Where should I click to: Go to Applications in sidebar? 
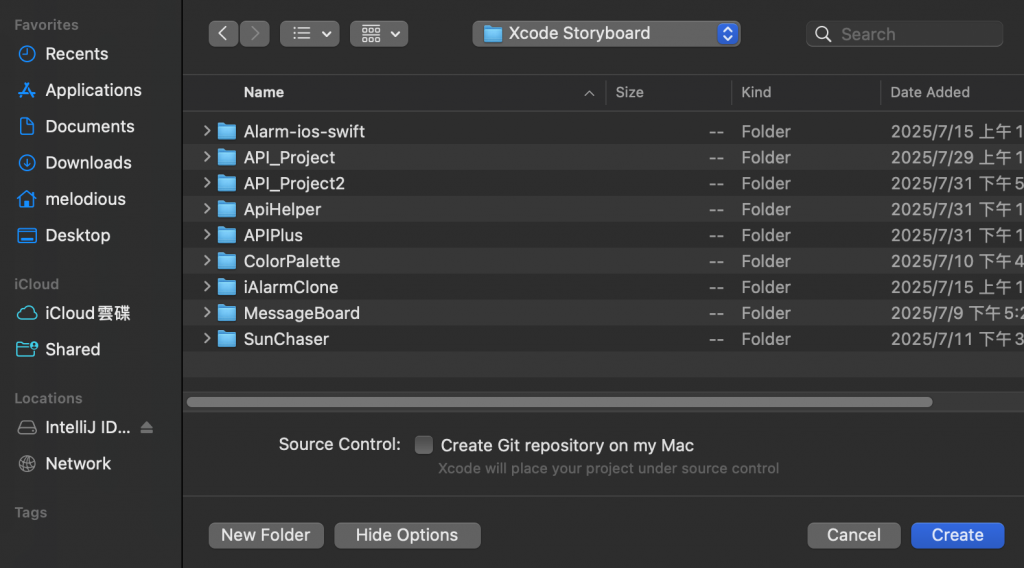[x=92, y=90]
